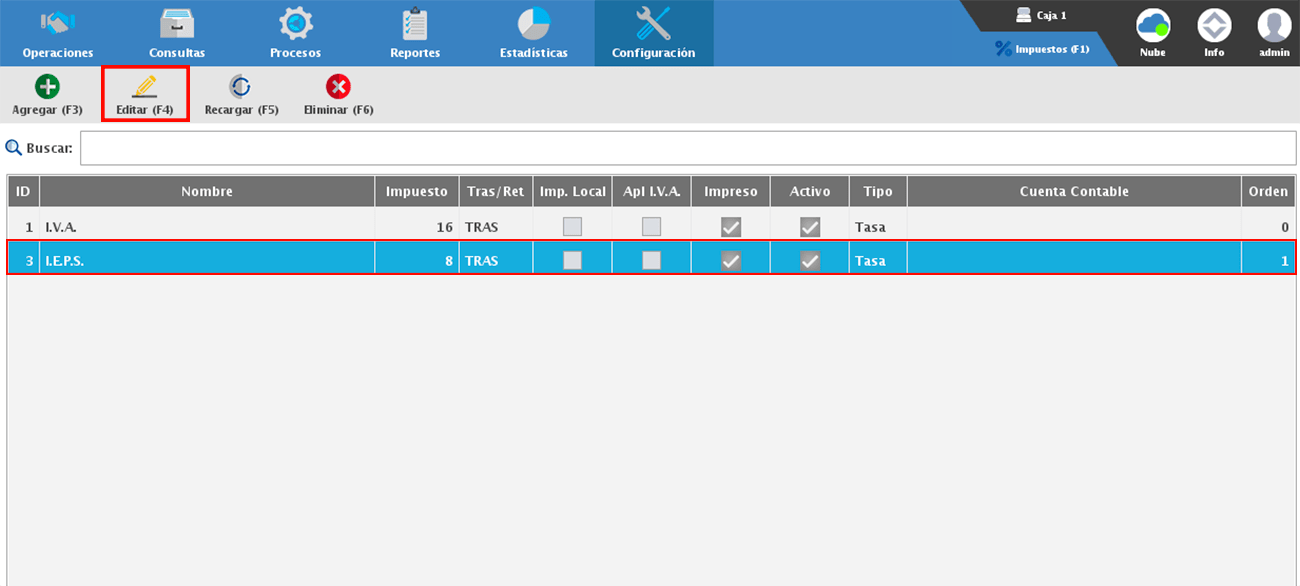Image resolution: width=1300 pixels, height=586 pixels.
Task: Click the Caja 1 register indicator
Action: point(1041,16)
